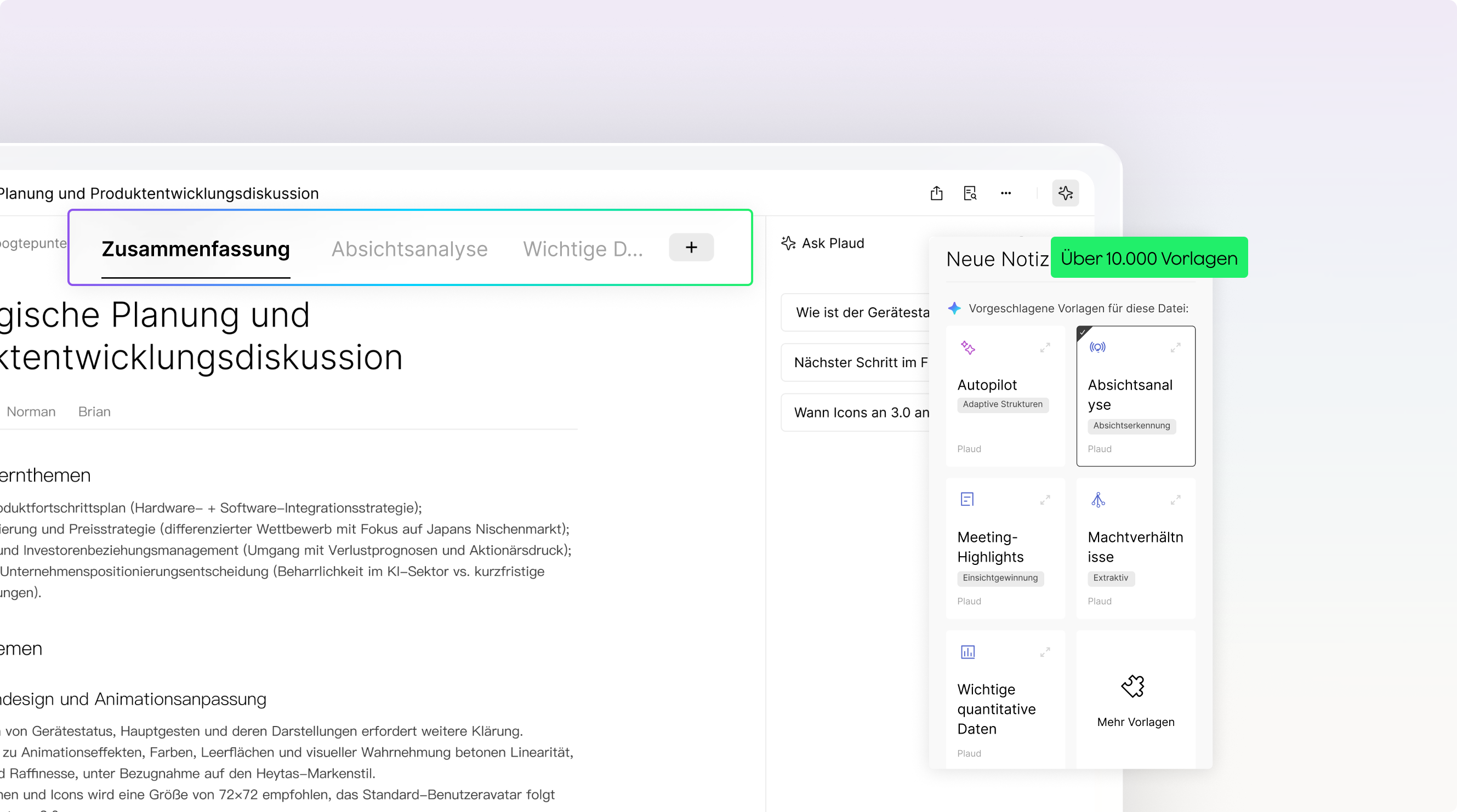Toggle the Ask Plaud sparkle panel button

1066,193
